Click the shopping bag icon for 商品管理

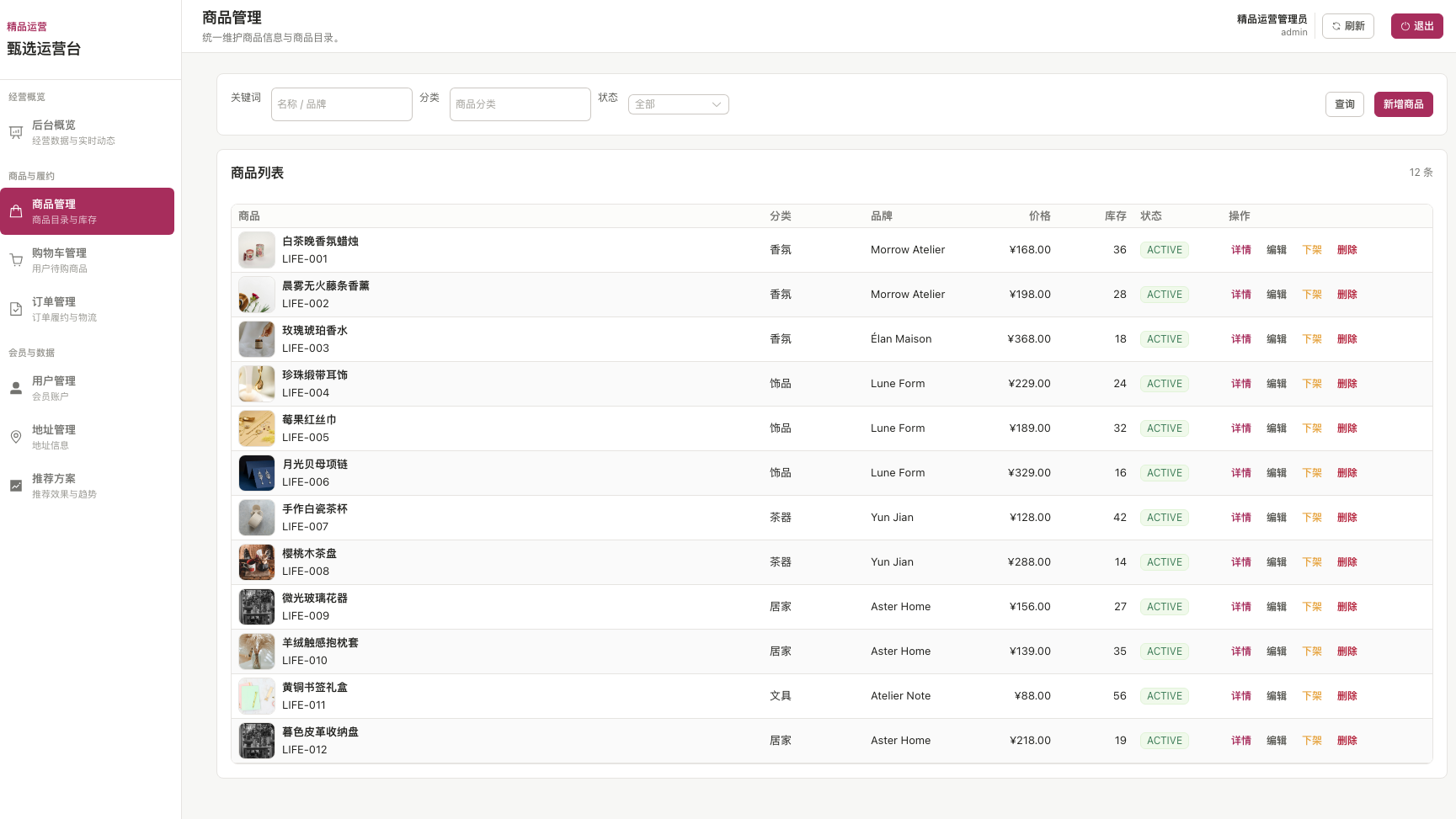point(16,211)
